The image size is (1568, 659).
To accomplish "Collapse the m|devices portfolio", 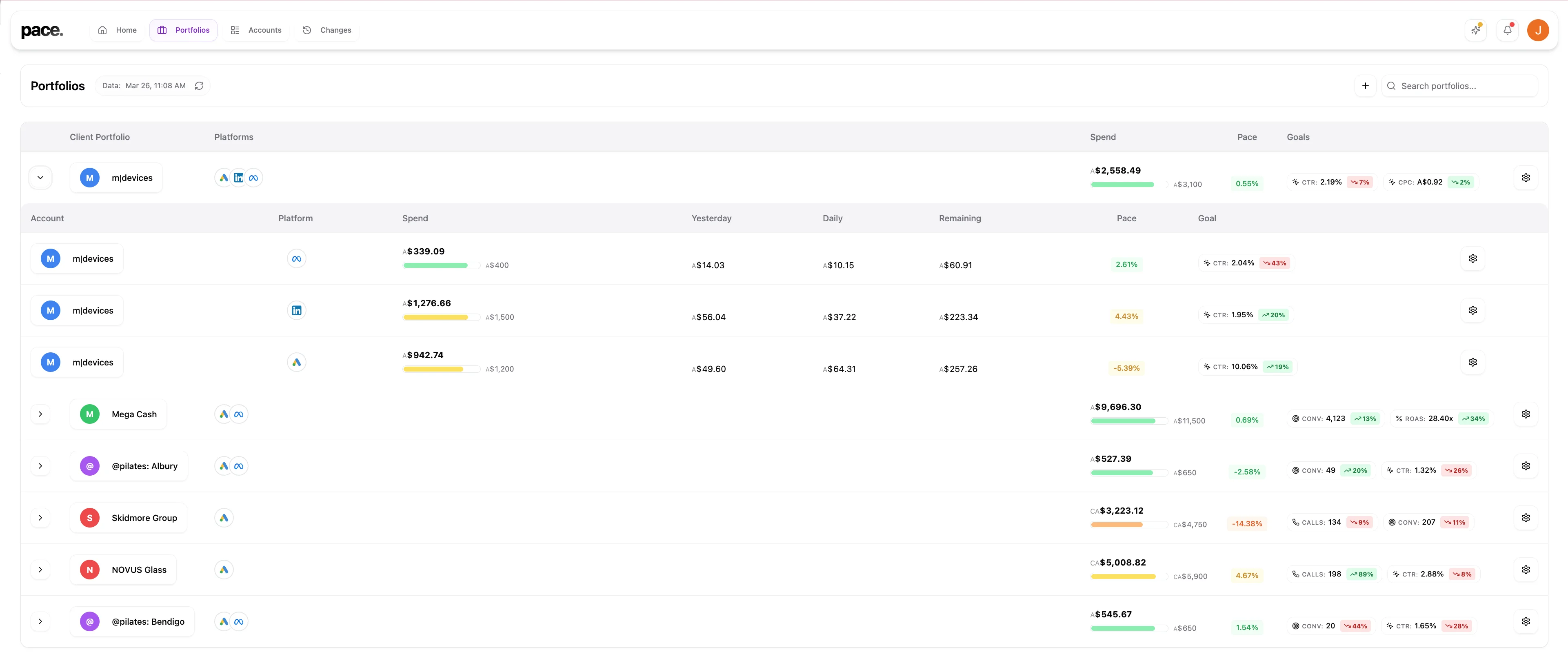I will tap(40, 178).
